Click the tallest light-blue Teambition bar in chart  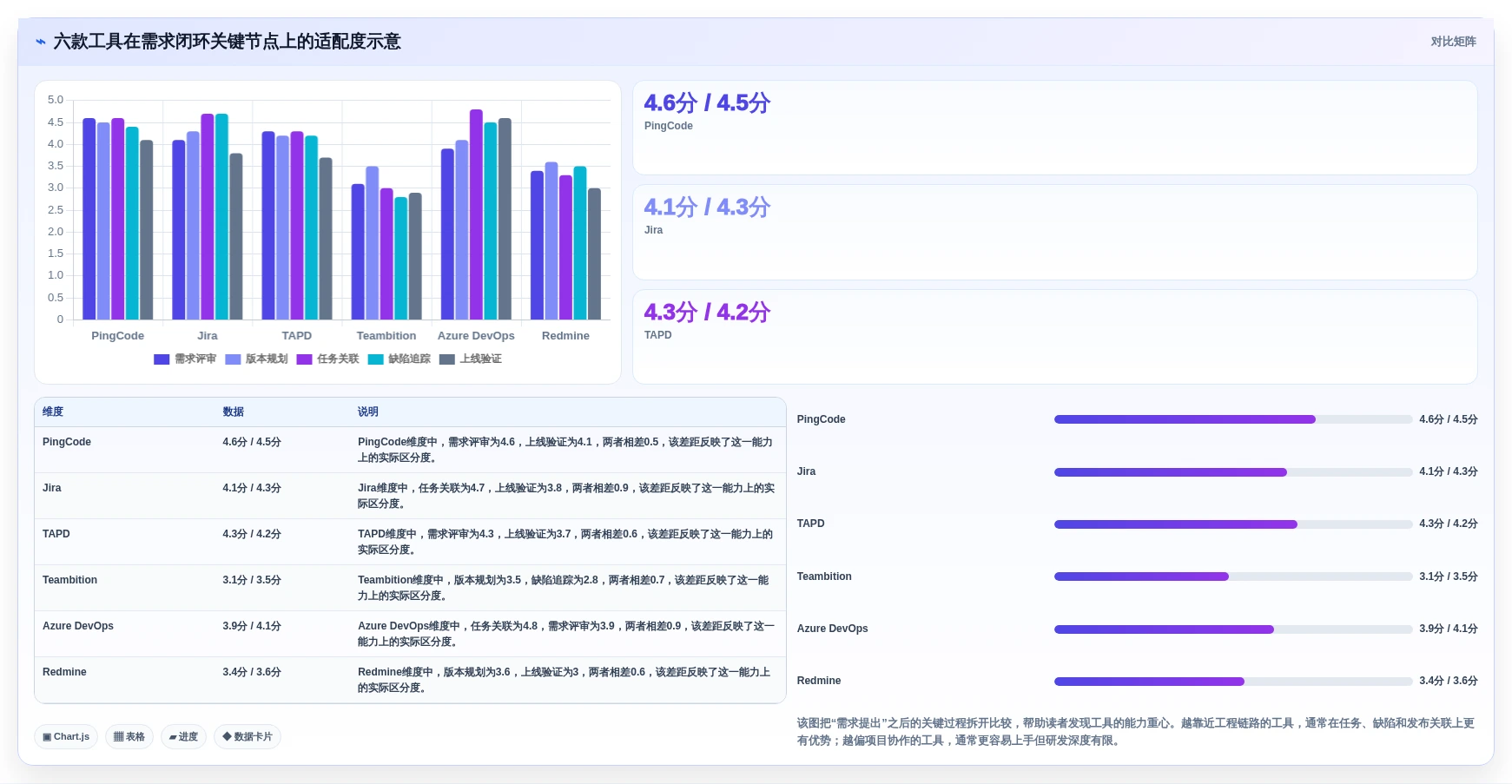(x=372, y=243)
